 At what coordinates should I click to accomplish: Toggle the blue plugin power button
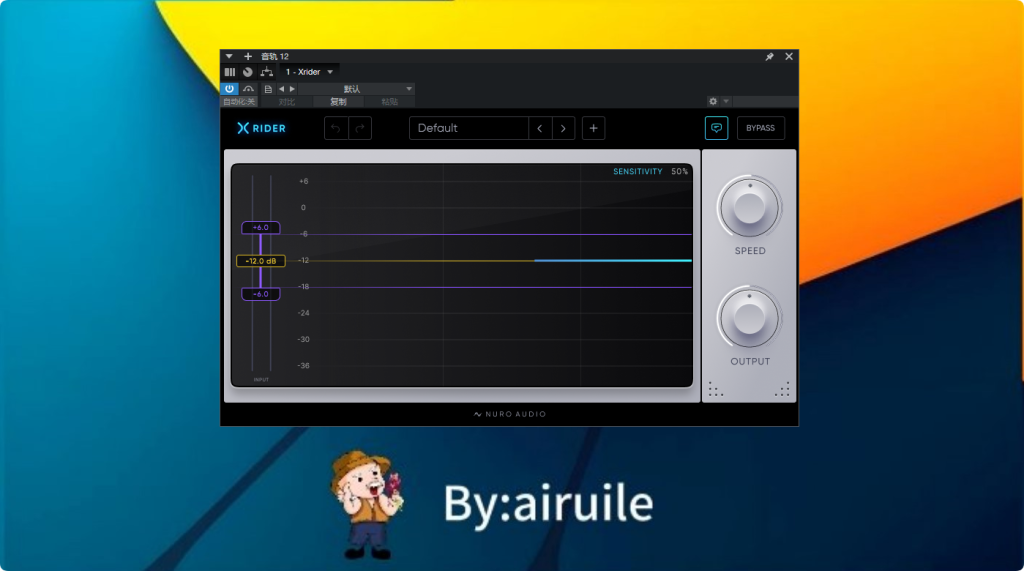229,89
